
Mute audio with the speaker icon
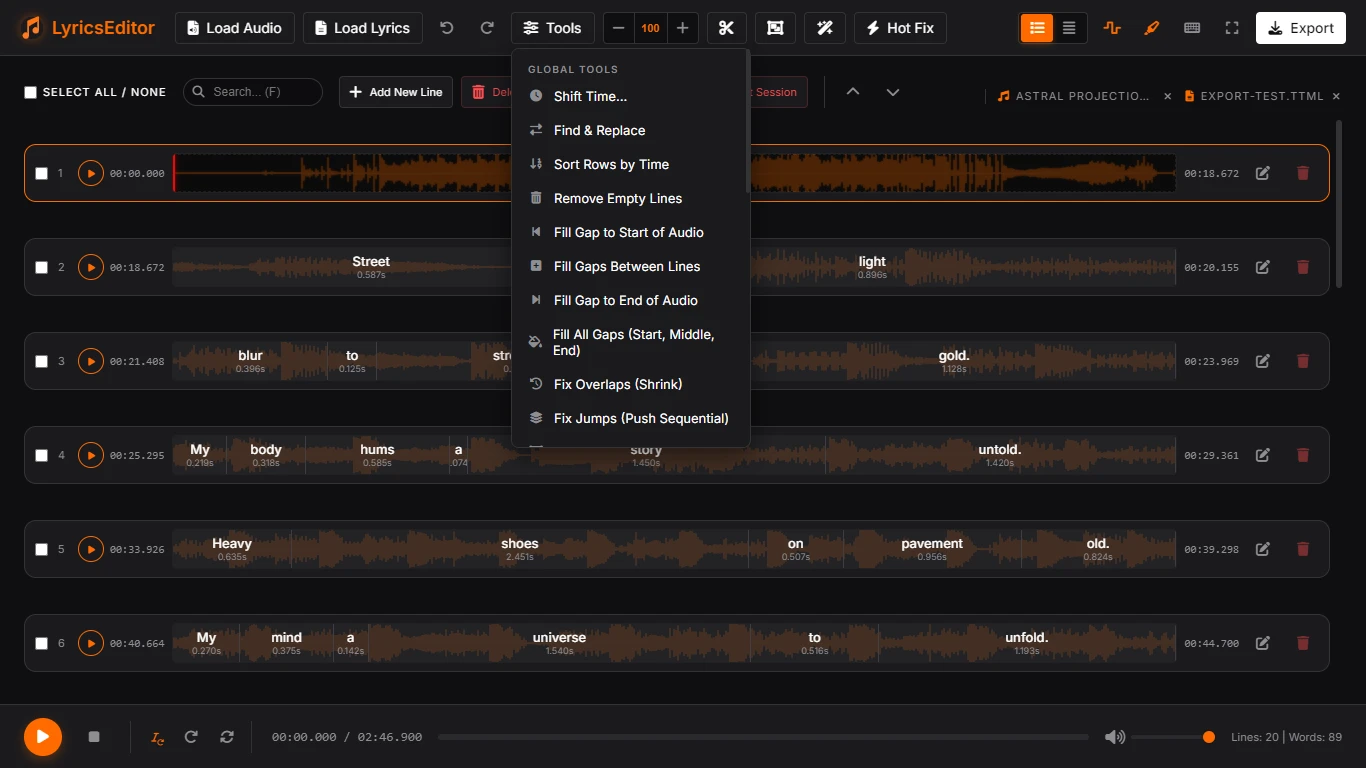pos(1114,737)
